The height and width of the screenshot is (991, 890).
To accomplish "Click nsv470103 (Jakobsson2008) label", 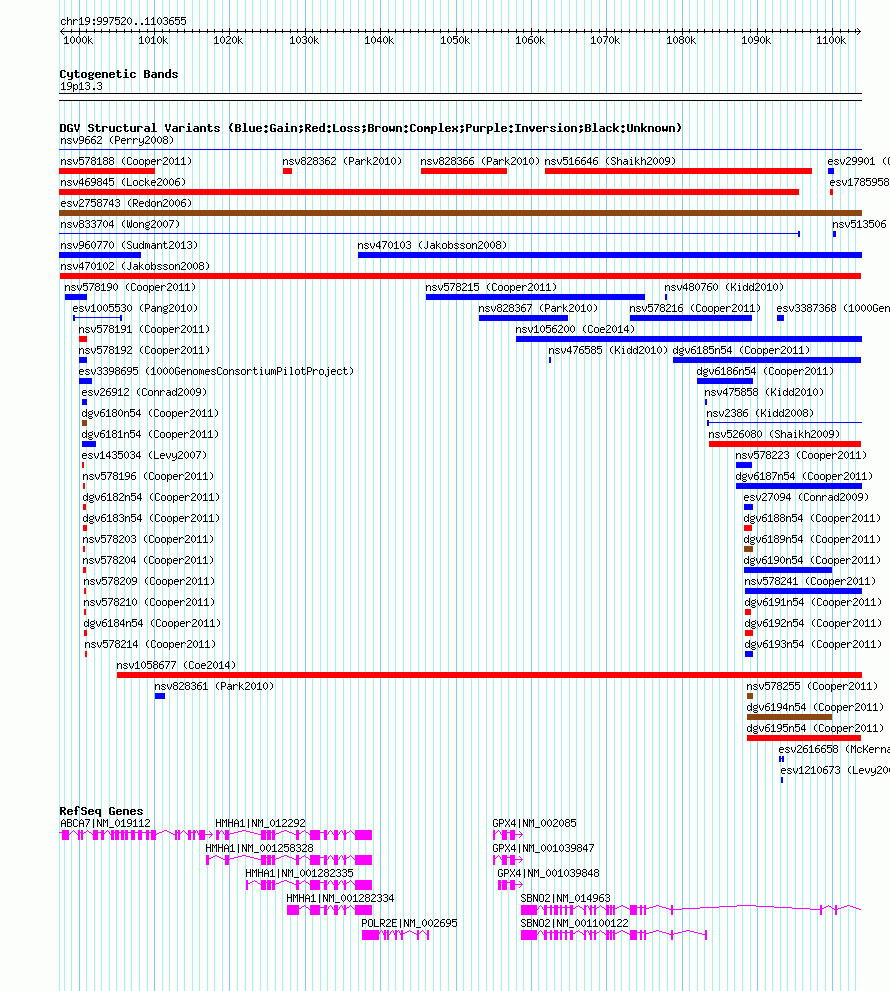I will click(432, 245).
